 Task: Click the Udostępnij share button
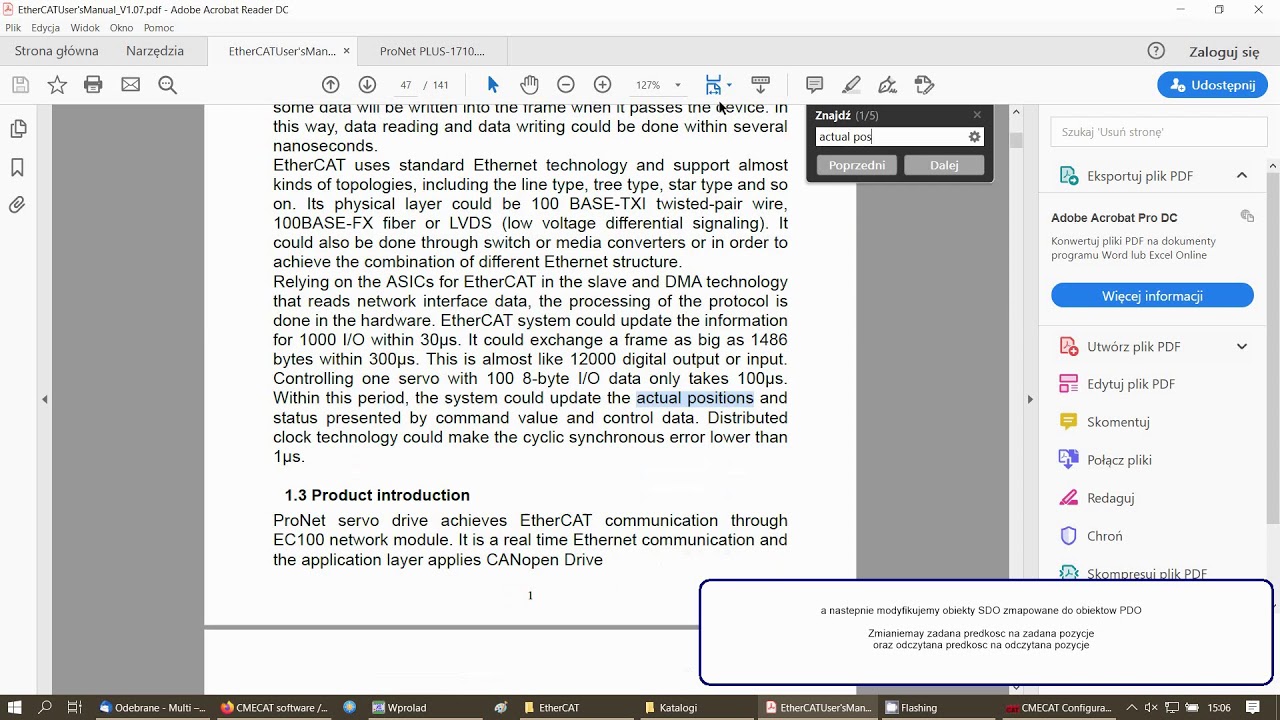click(1212, 85)
